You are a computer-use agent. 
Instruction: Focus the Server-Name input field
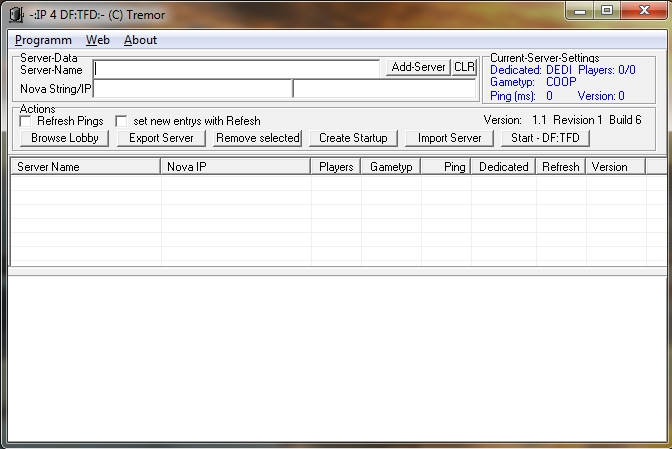[x=236, y=68]
